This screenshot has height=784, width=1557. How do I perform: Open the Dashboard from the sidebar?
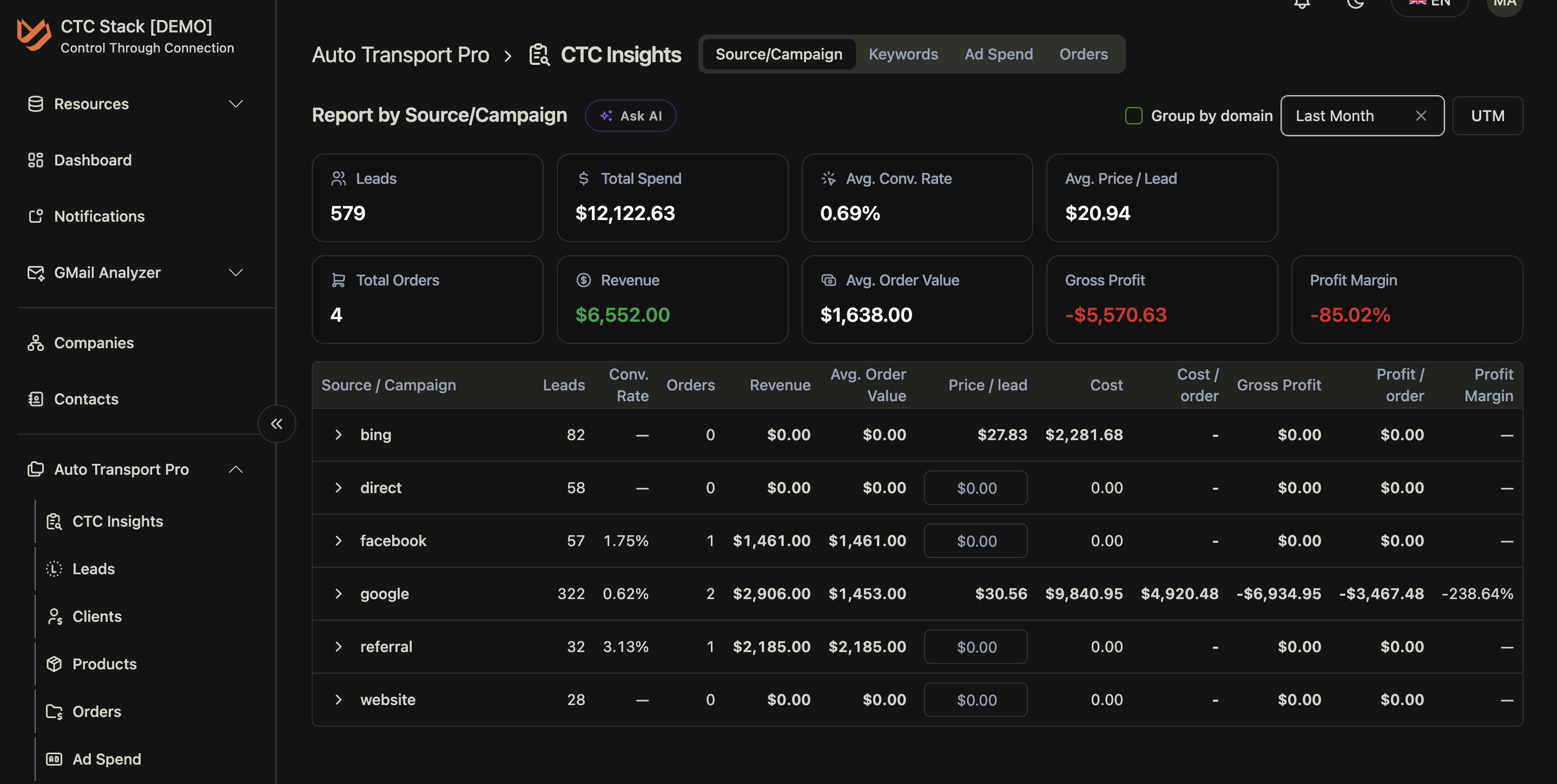[x=92, y=160]
